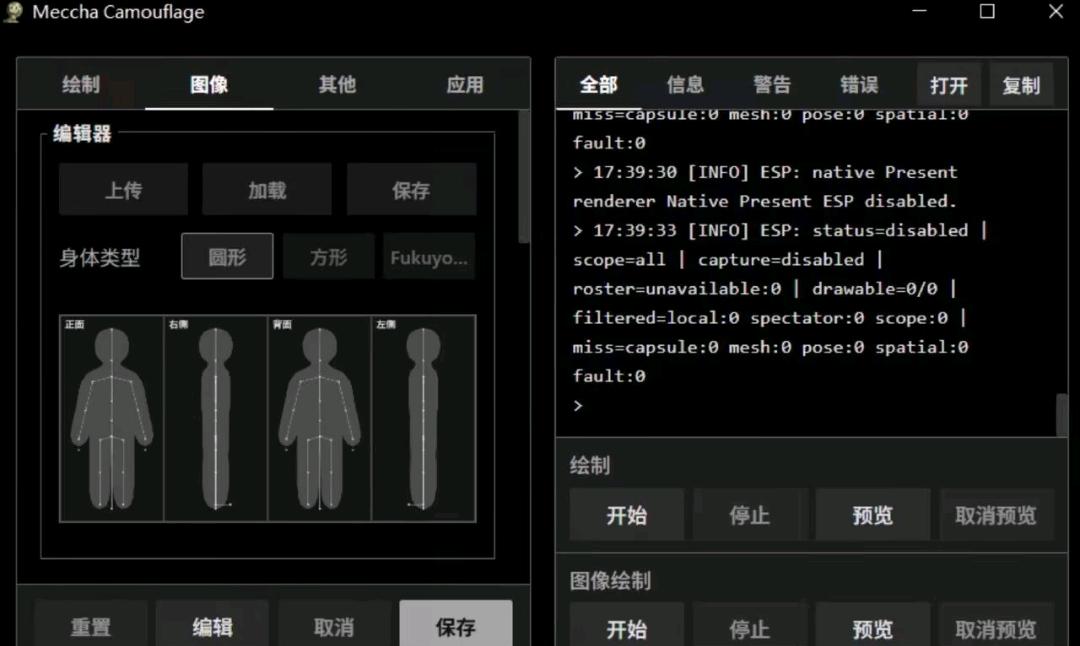This screenshot has height=646, width=1080.
Task: Click log text "roster=unavailable:0"
Action: (677, 289)
